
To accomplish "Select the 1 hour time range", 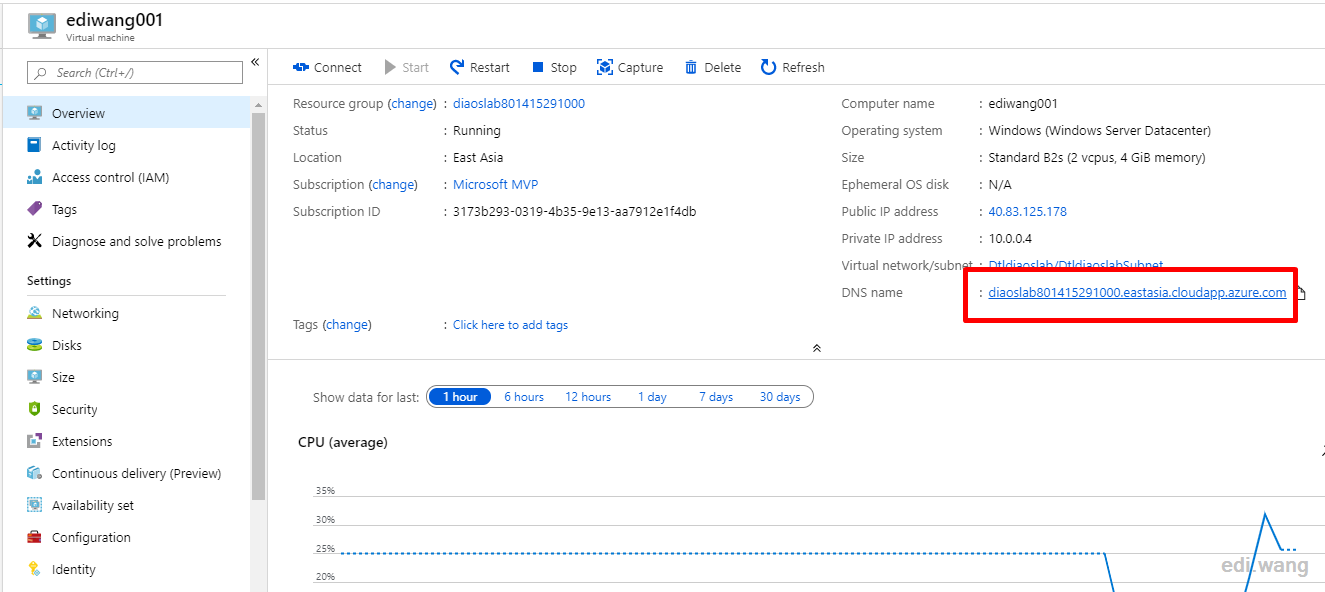I will pyautogui.click(x=460, y=397).
